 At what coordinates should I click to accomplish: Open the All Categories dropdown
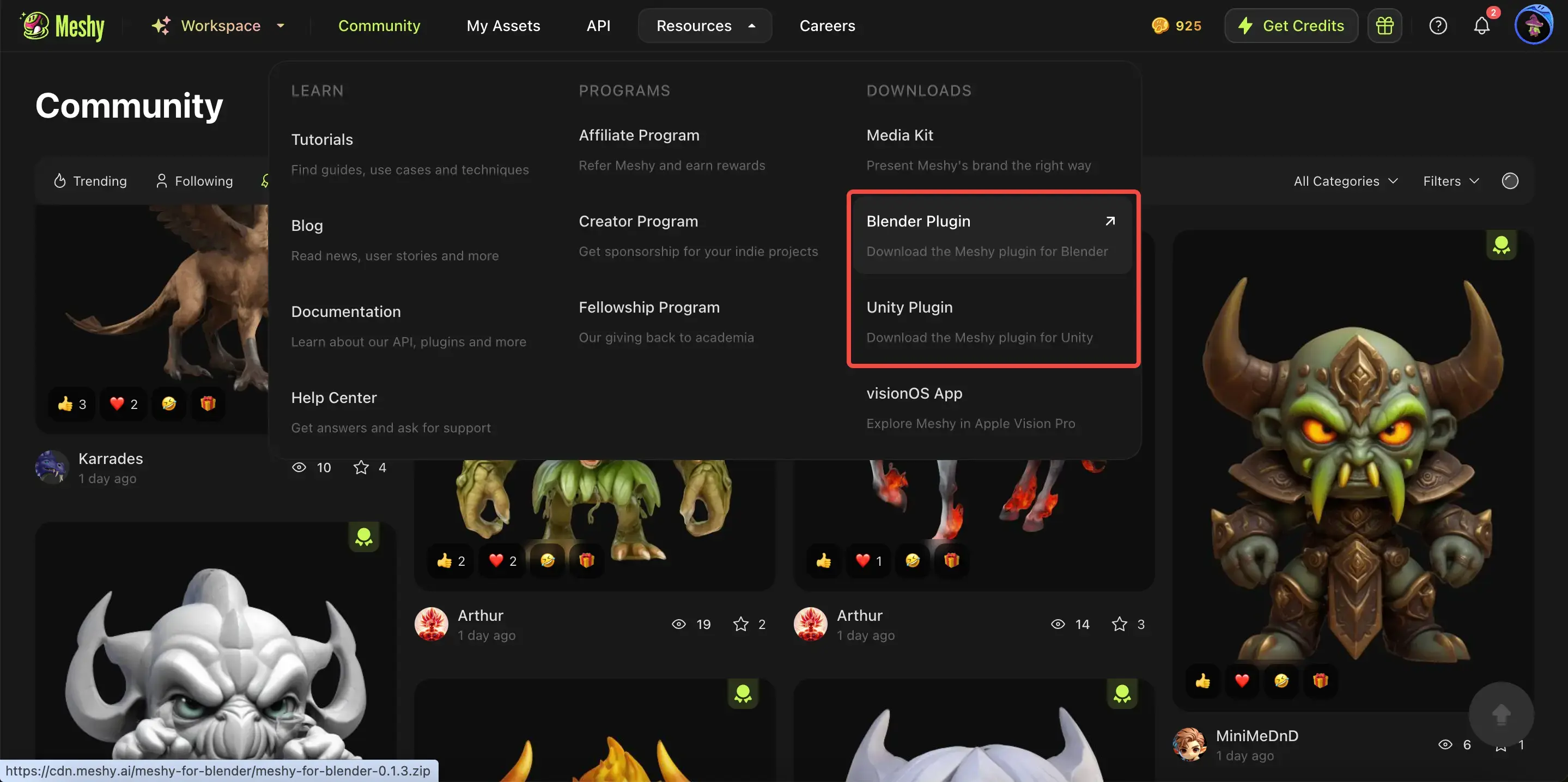[1344, 181]
